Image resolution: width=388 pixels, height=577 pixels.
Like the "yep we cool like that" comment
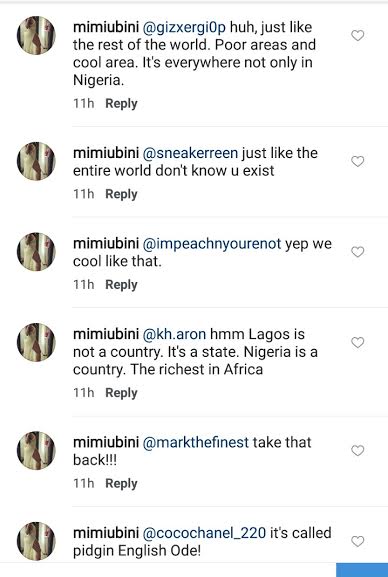(357, 252)
